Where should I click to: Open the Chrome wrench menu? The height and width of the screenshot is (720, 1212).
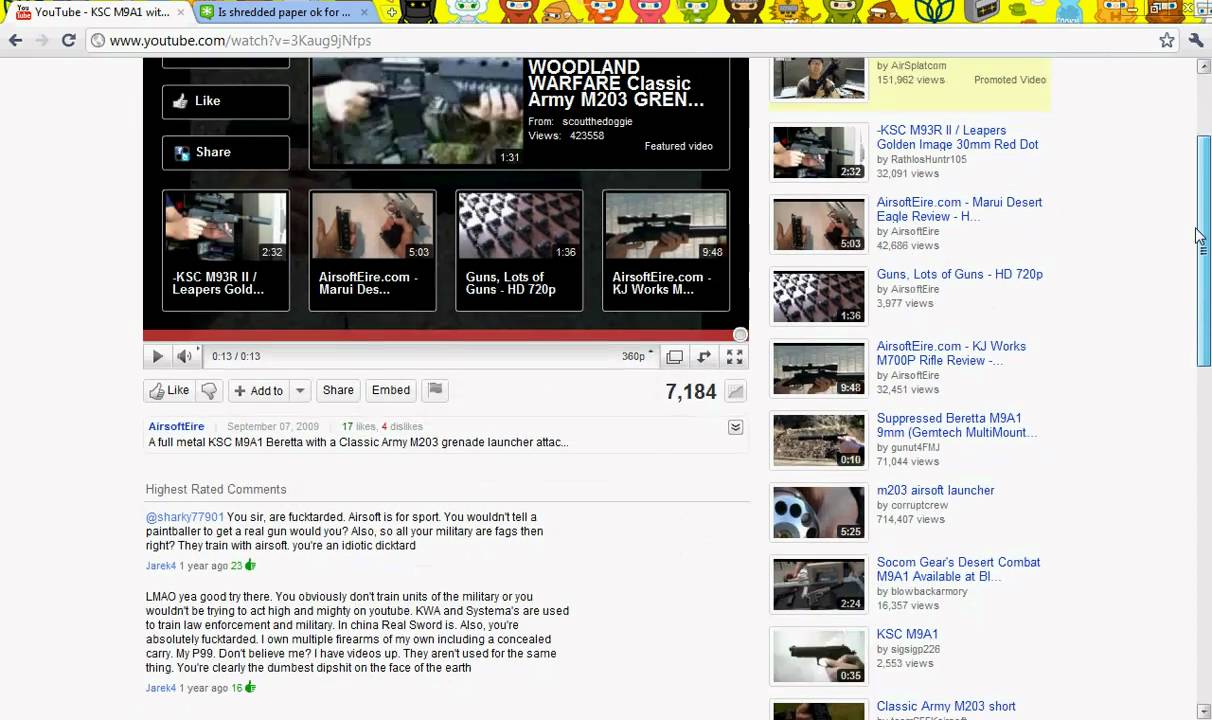1196,40
